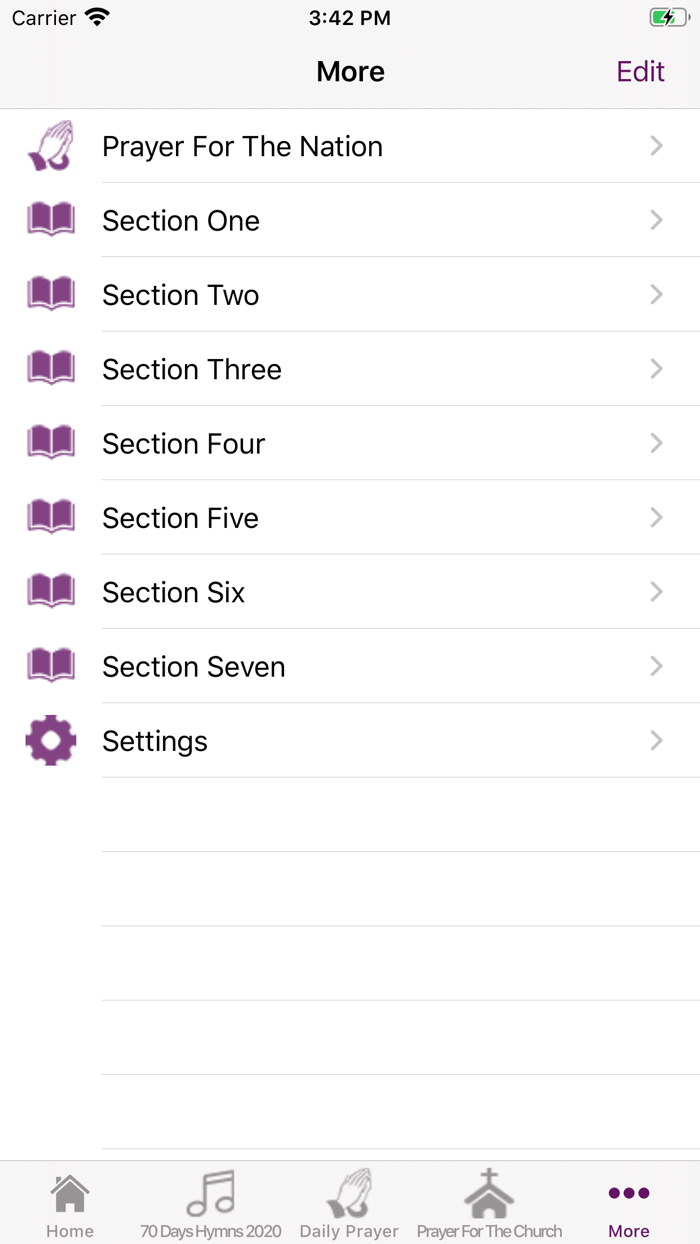Tap the book icon next to Section Six
Image resolution: width=700 pixels, height=1244 pixels.
tap(50, 592)
